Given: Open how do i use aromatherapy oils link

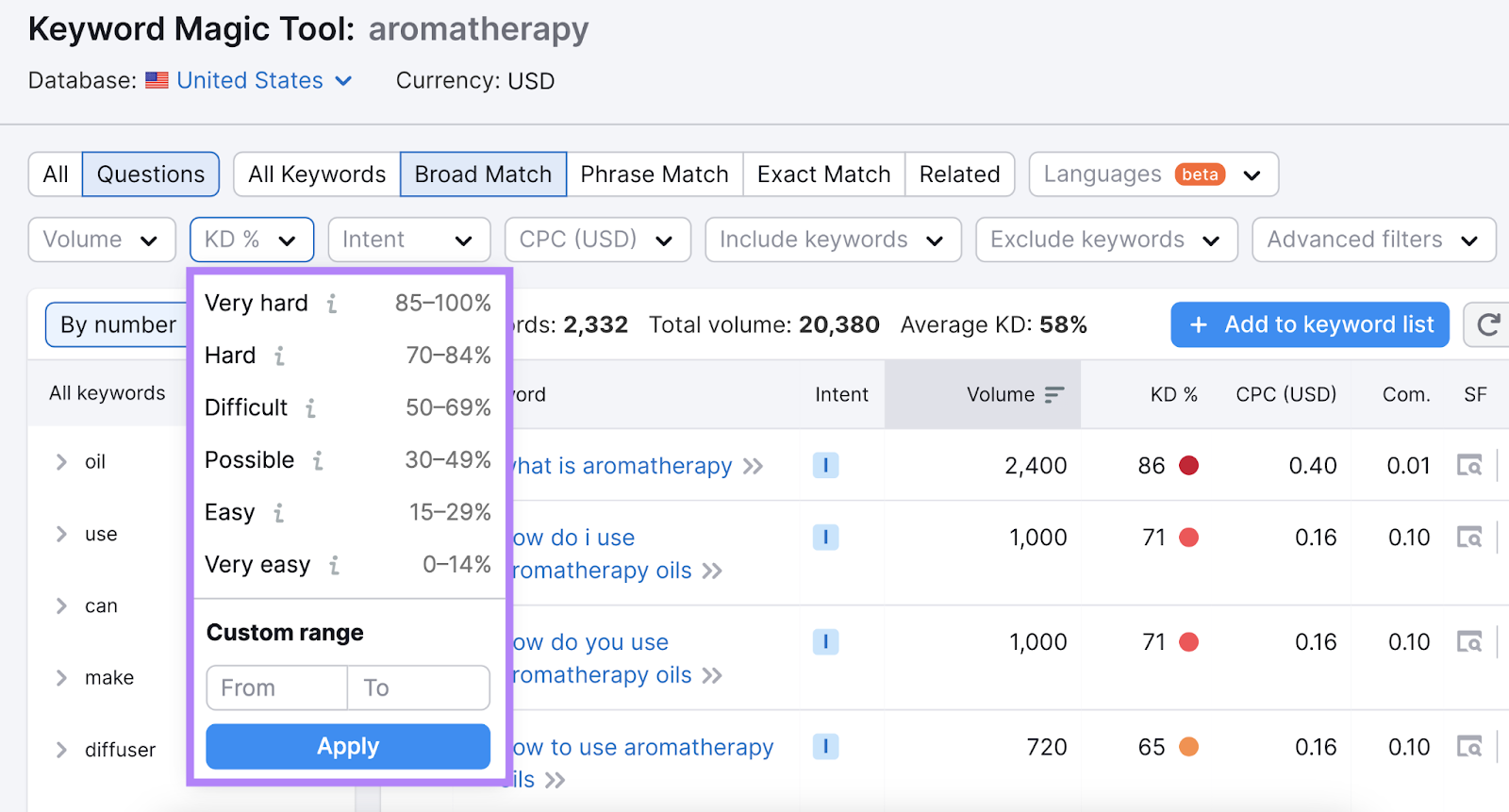Looking at the screenshot, I should [x=603, y=554].
